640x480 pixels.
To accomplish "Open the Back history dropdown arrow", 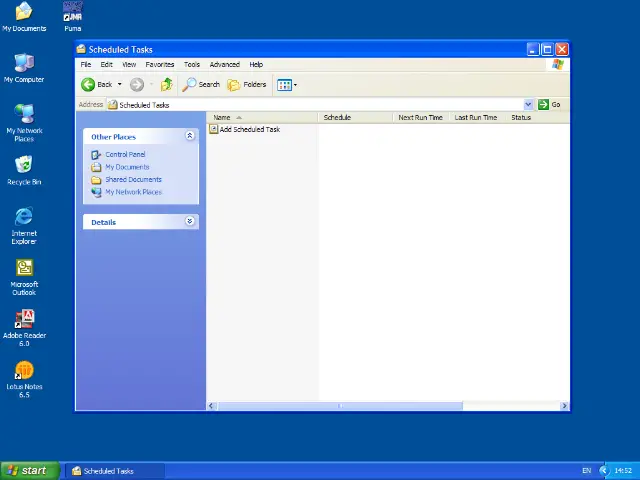I will (120, 84).
